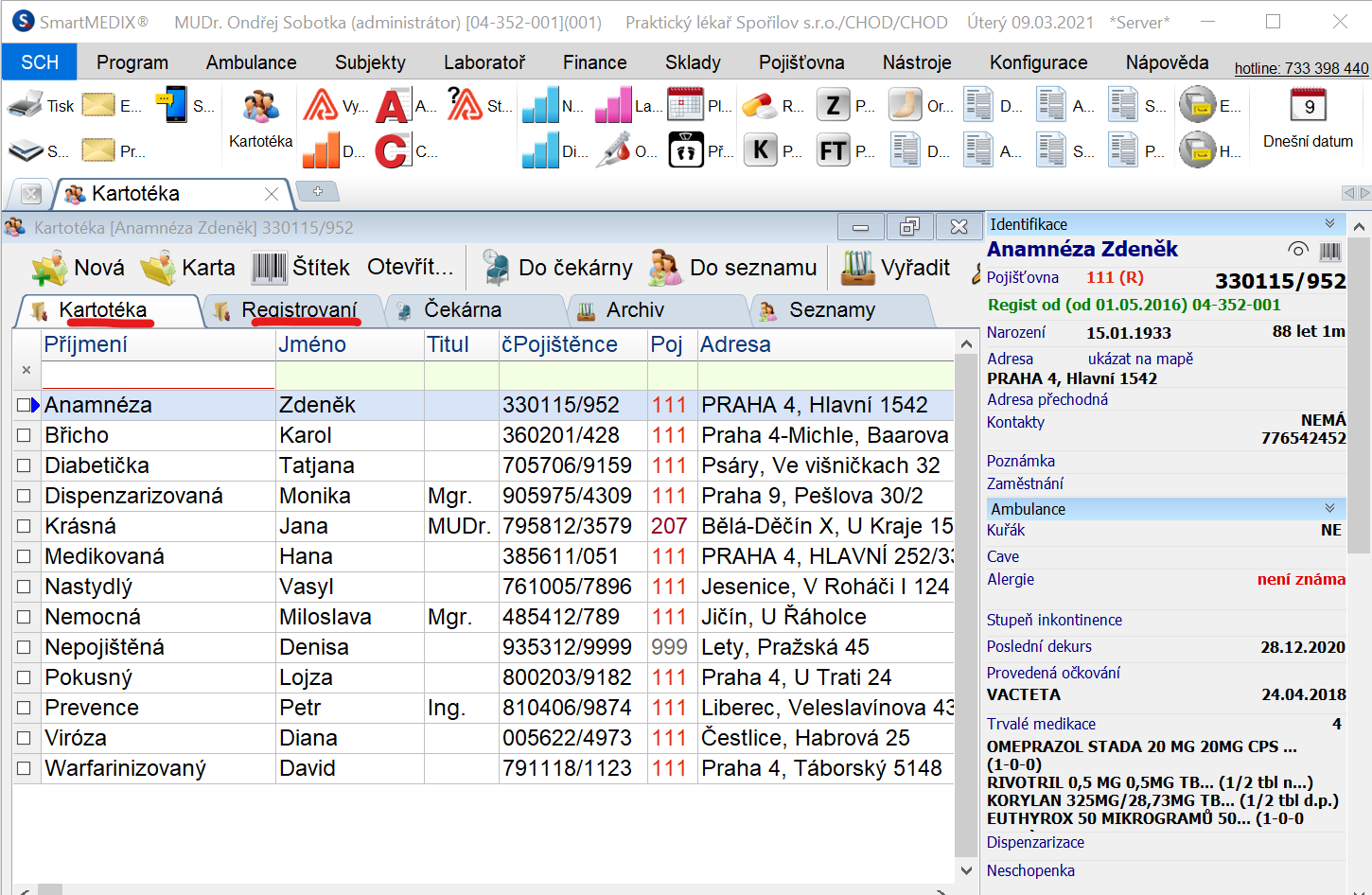Open the SCH menu

pos(40,62)
